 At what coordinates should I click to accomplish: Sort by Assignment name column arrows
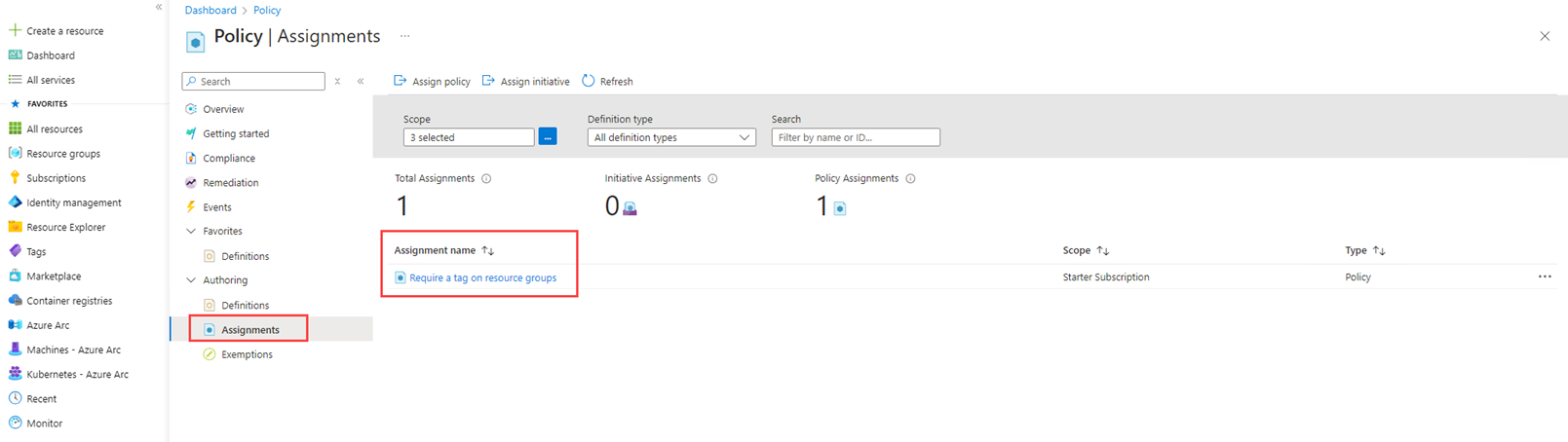coord(488,250)
